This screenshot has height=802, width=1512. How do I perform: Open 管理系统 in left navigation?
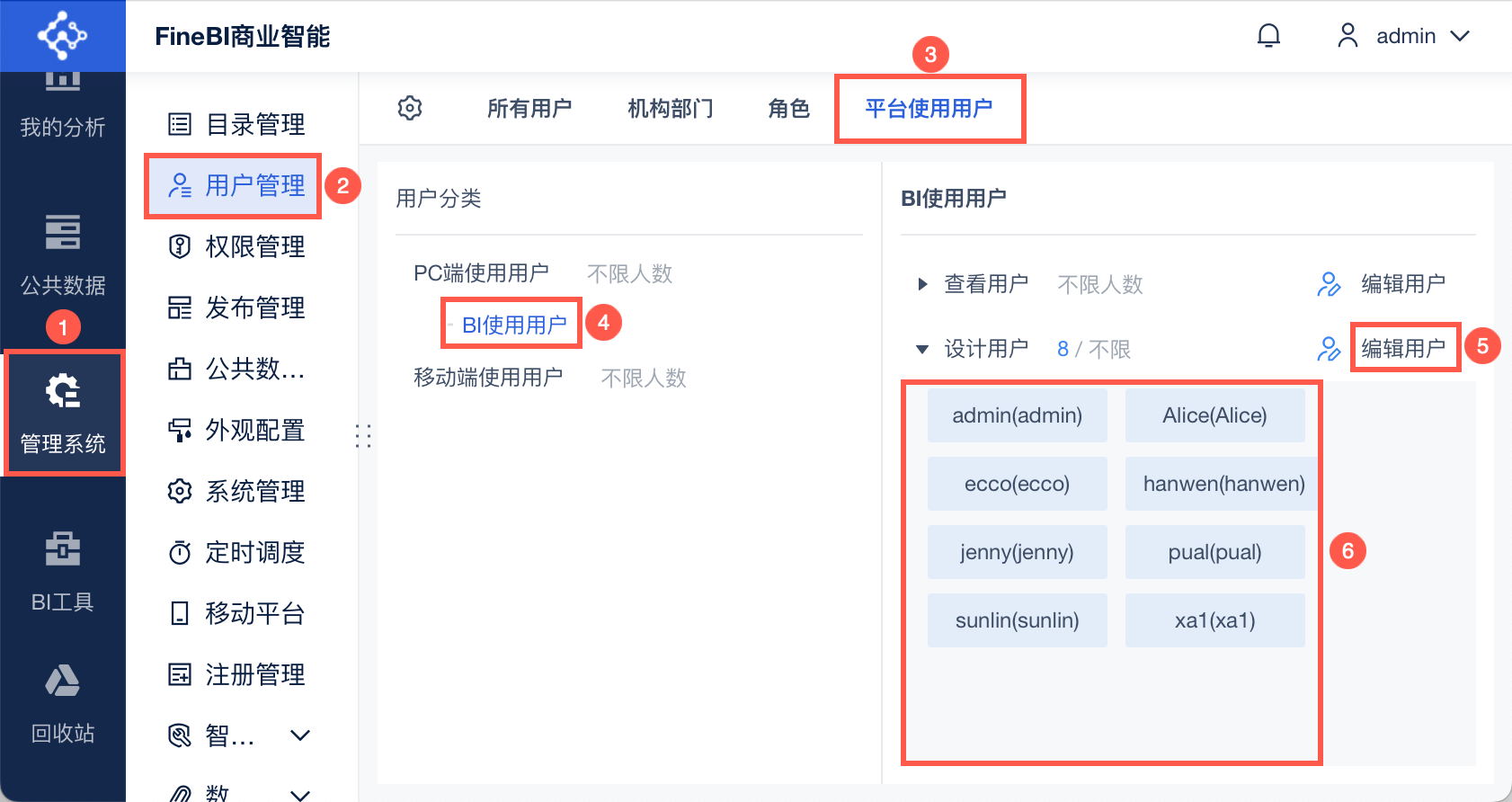63,414
